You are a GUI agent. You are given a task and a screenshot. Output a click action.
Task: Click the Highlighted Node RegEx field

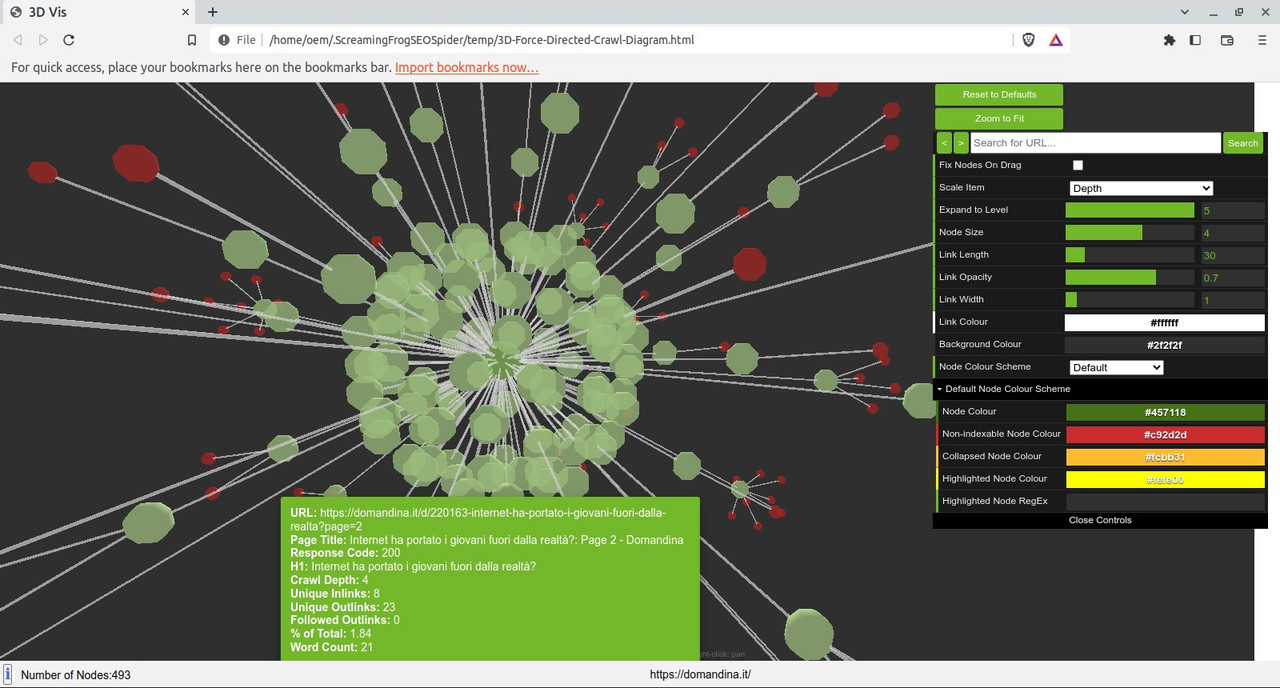(x=1165, y=501)
